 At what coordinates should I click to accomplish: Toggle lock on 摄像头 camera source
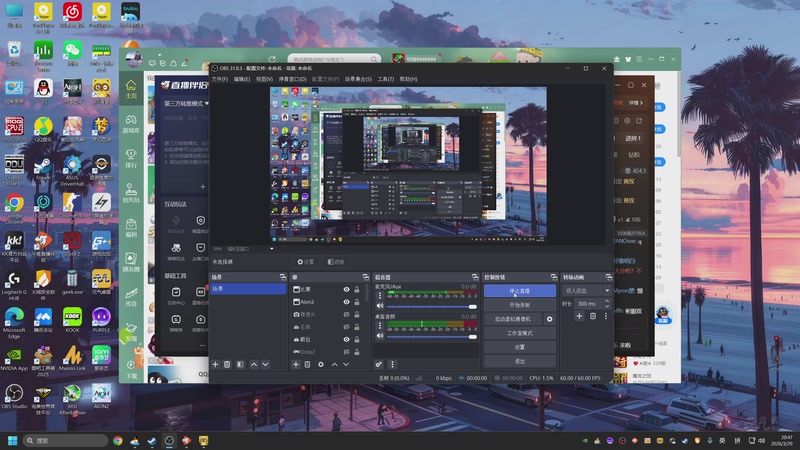pos(357,314)
